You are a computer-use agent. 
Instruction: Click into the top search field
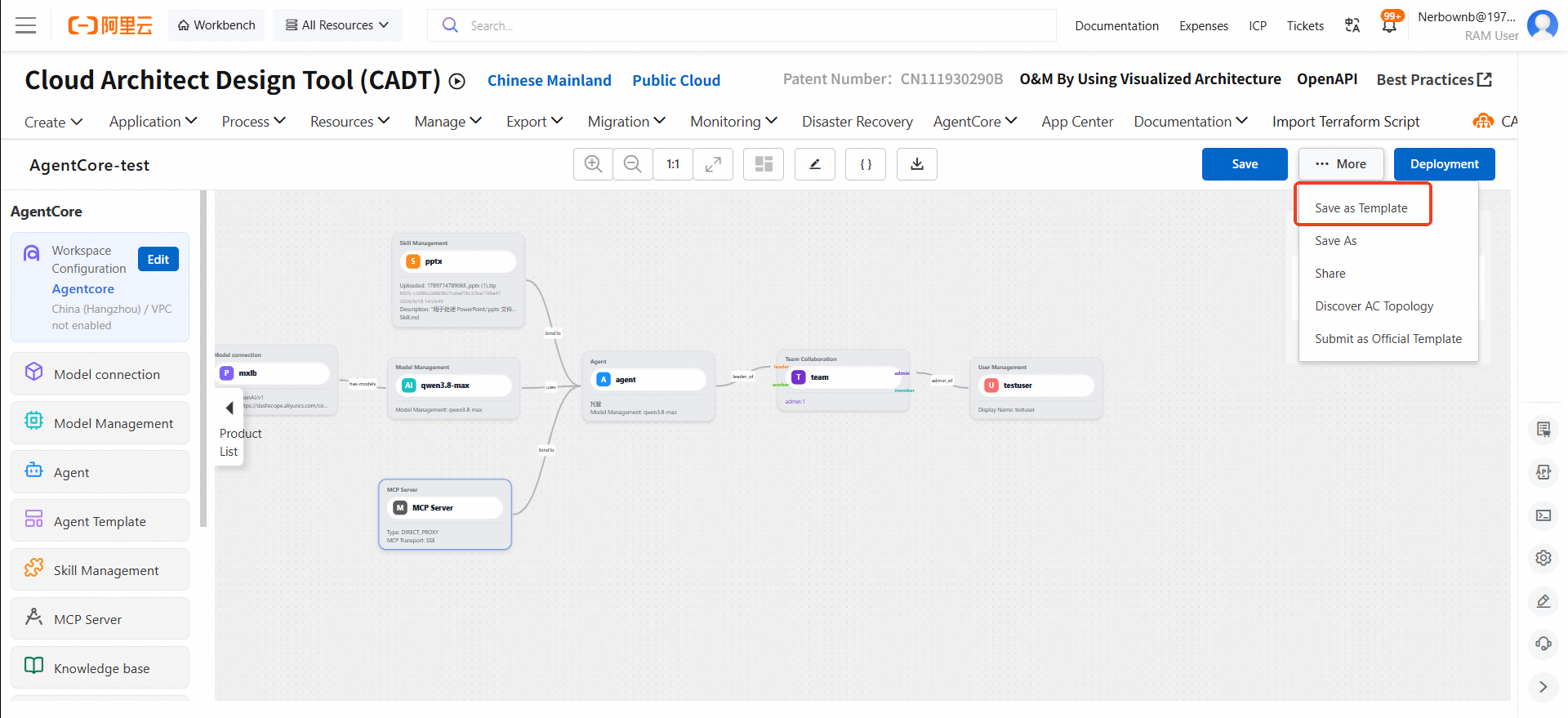click(742, 25)
